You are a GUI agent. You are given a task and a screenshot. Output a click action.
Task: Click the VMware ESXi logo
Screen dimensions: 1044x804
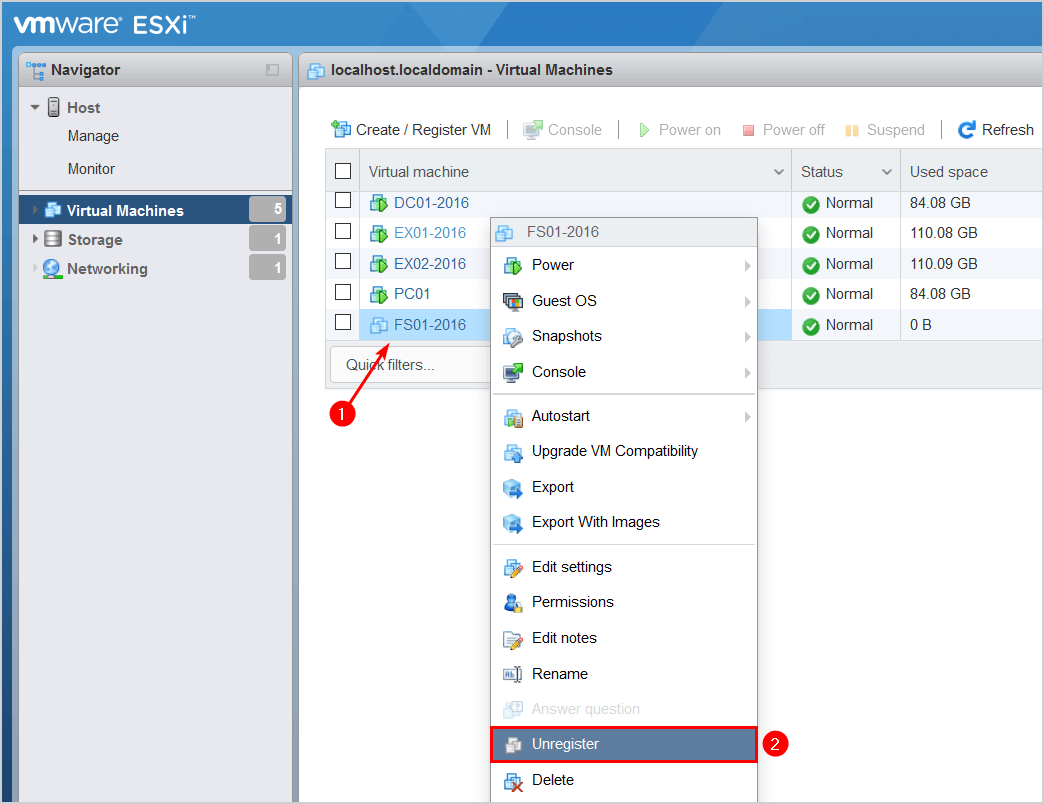pos(104,25)
